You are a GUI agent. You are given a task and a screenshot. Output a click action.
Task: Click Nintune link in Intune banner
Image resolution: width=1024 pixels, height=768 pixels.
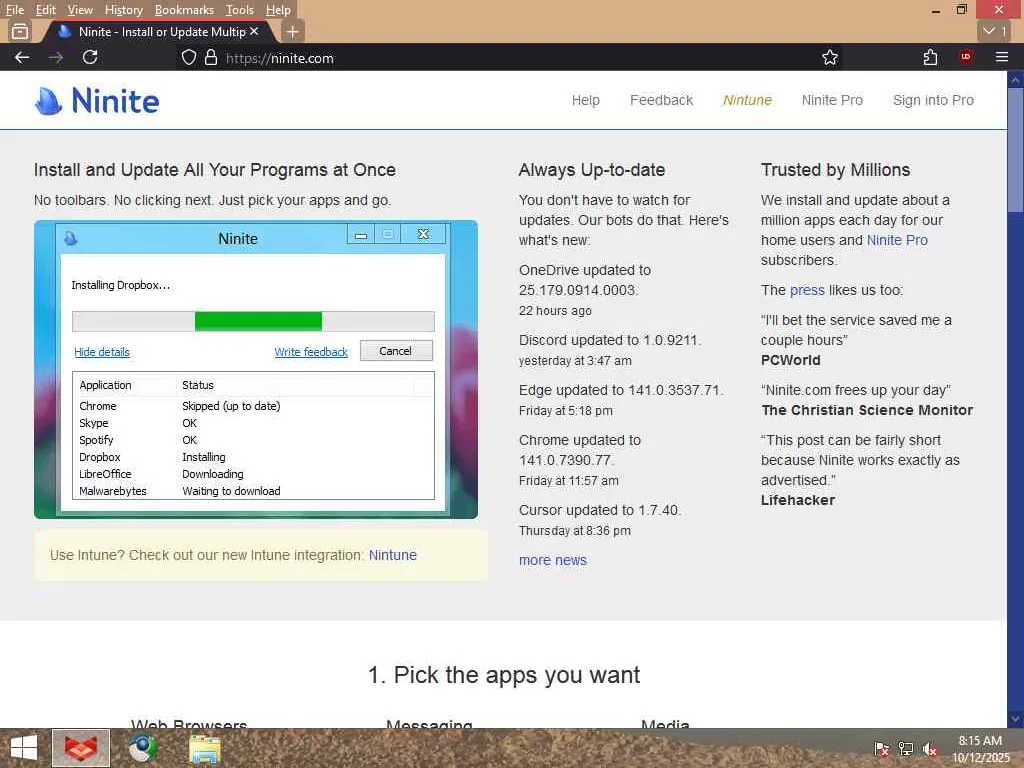392,555
